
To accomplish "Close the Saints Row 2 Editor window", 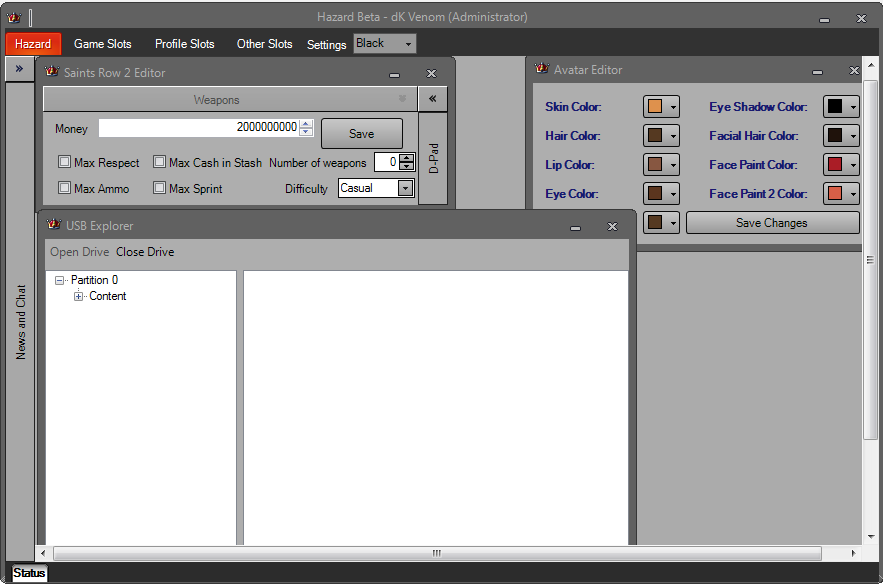I will [431, 73].
